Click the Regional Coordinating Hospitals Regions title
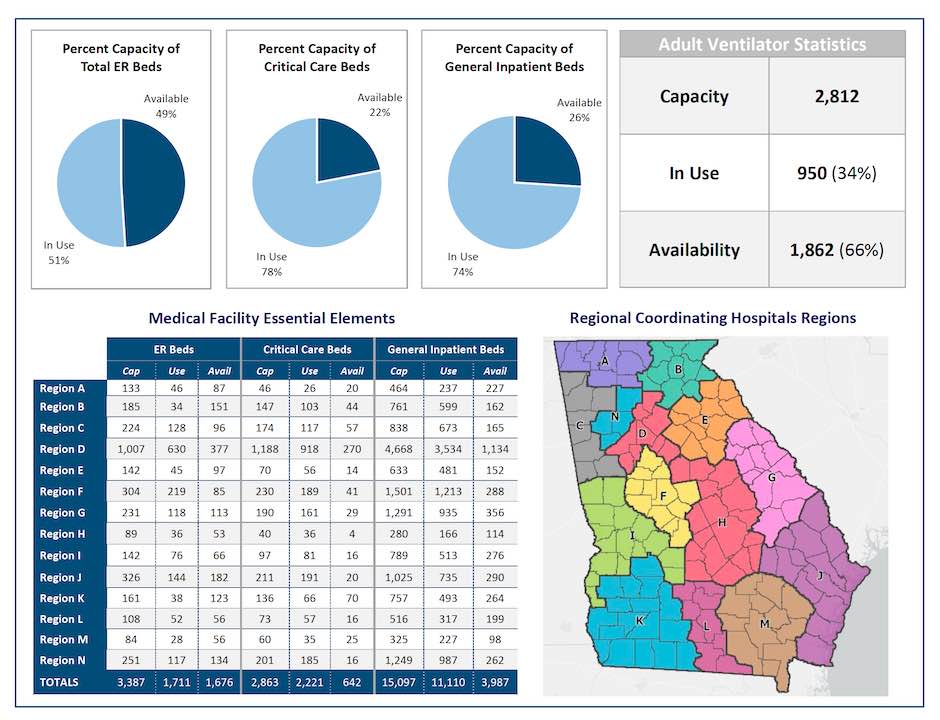The height and width of the screenshot is (720, 940). pyautogui.click(x=712, y=318)
